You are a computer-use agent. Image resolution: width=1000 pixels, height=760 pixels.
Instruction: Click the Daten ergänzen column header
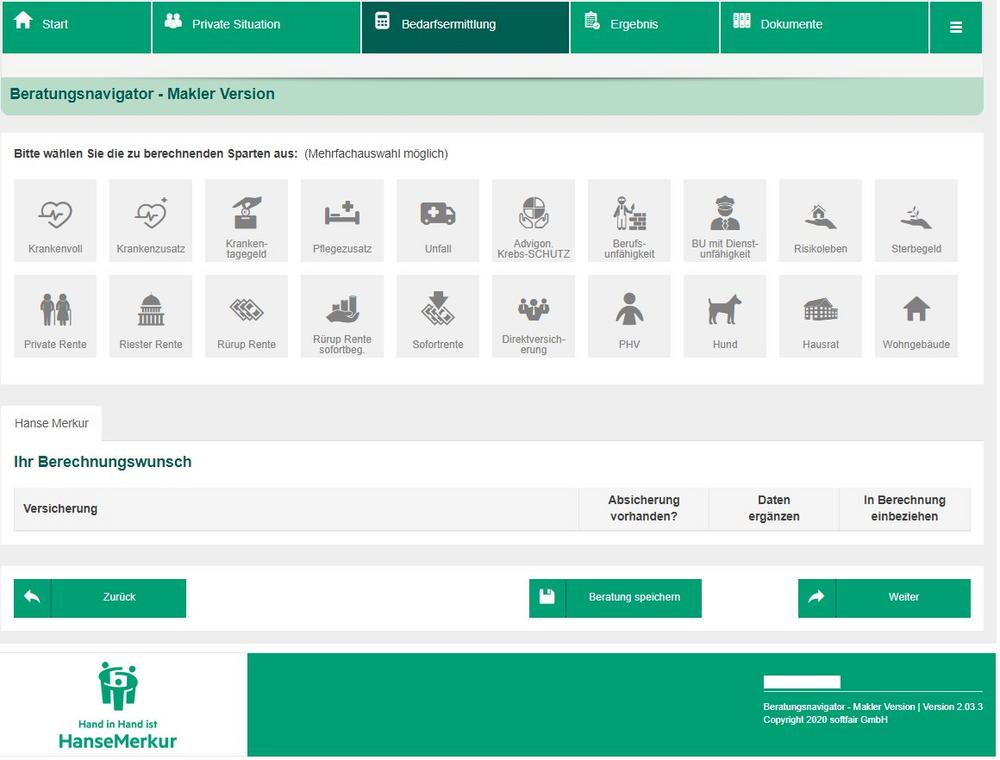pos(774,509)
